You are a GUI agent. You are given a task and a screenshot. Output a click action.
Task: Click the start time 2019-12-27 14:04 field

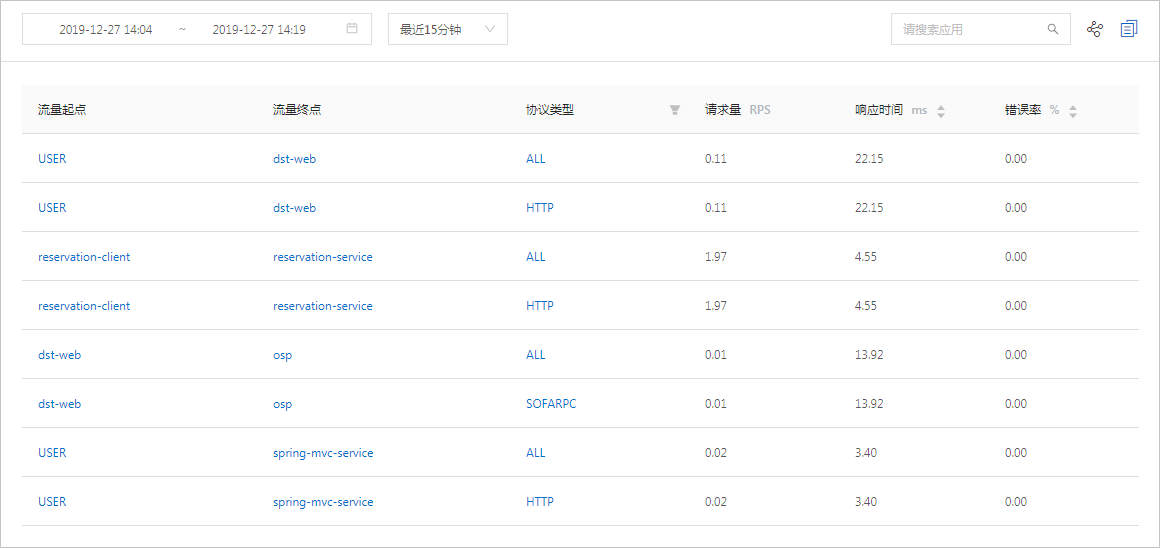[106, 30]
